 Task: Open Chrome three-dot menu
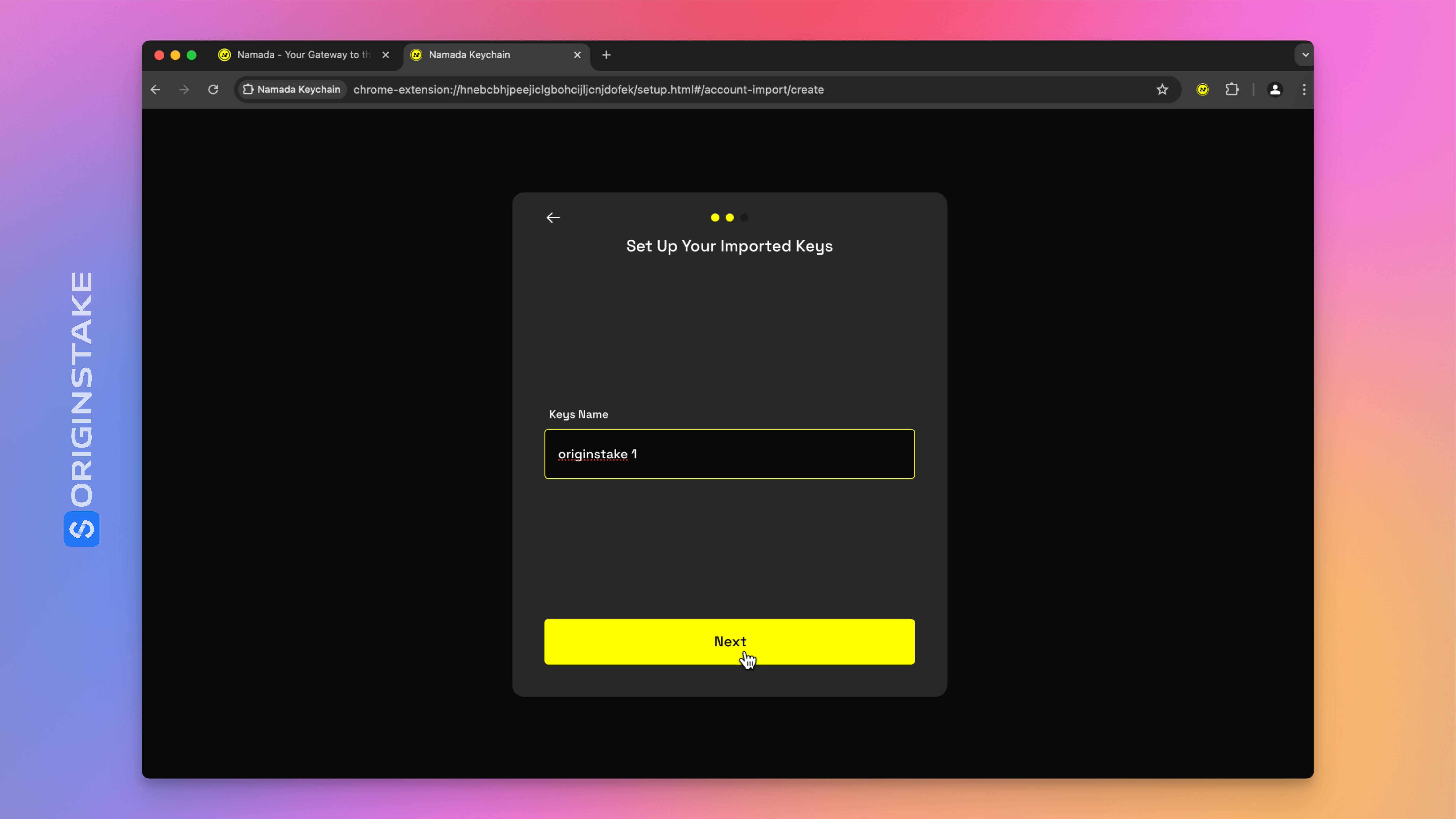coord(1304,89)
